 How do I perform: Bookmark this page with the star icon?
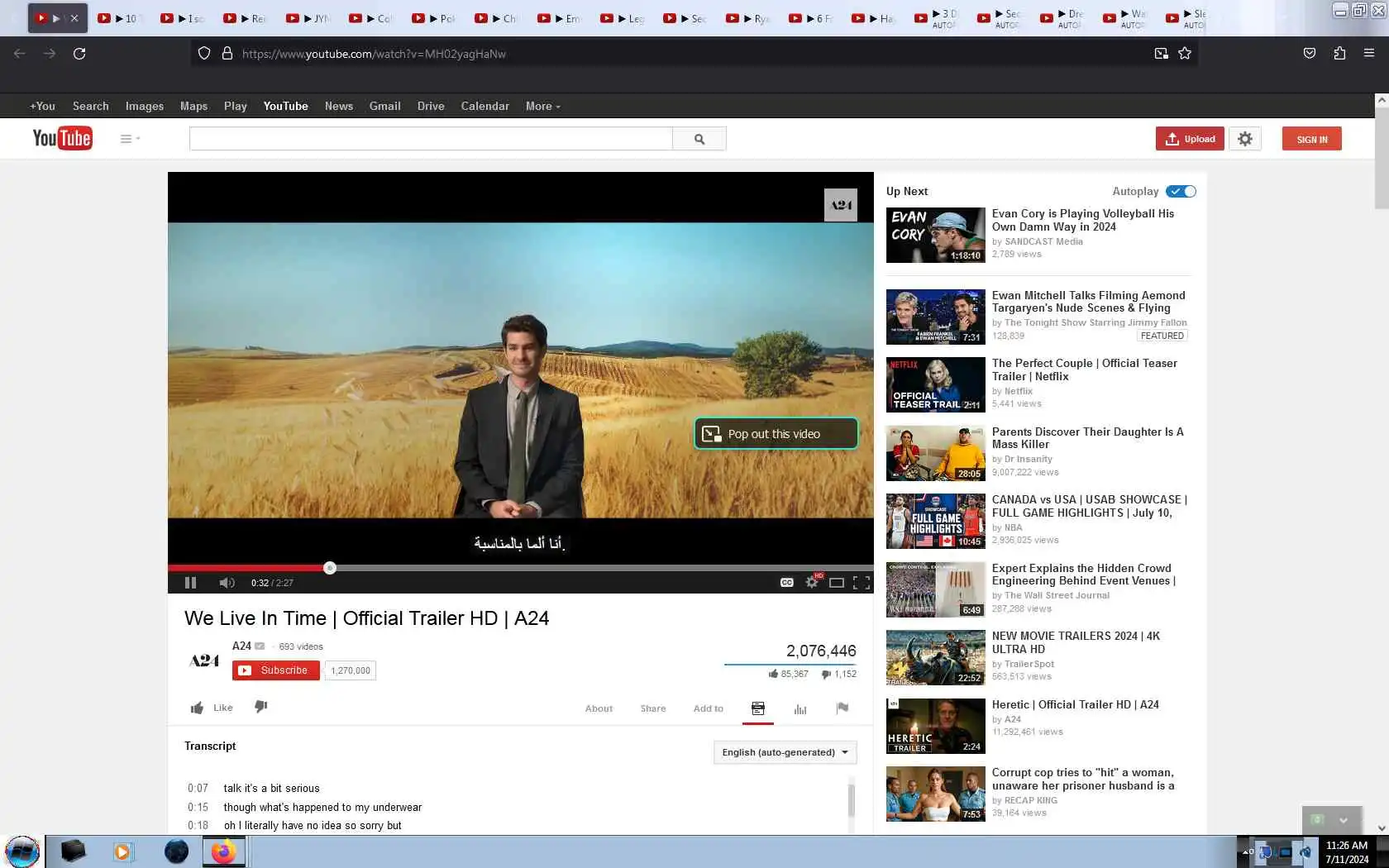pos(1185,54)
